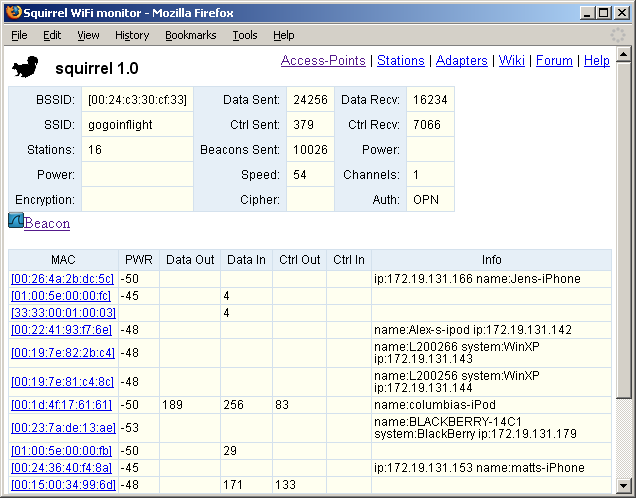
Task: Click the L200256 WinXP info cell
Action: [x=491, y=382]
